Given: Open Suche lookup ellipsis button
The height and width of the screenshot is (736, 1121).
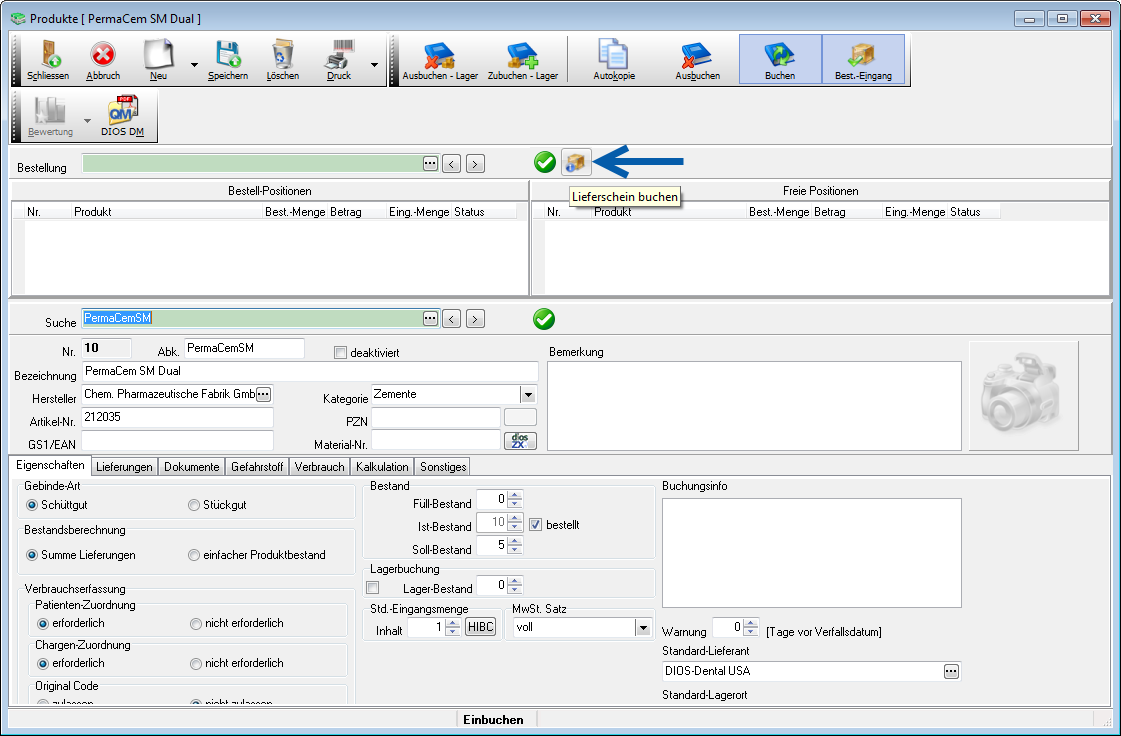Looking at the screenshot, I should pos(430,318).
